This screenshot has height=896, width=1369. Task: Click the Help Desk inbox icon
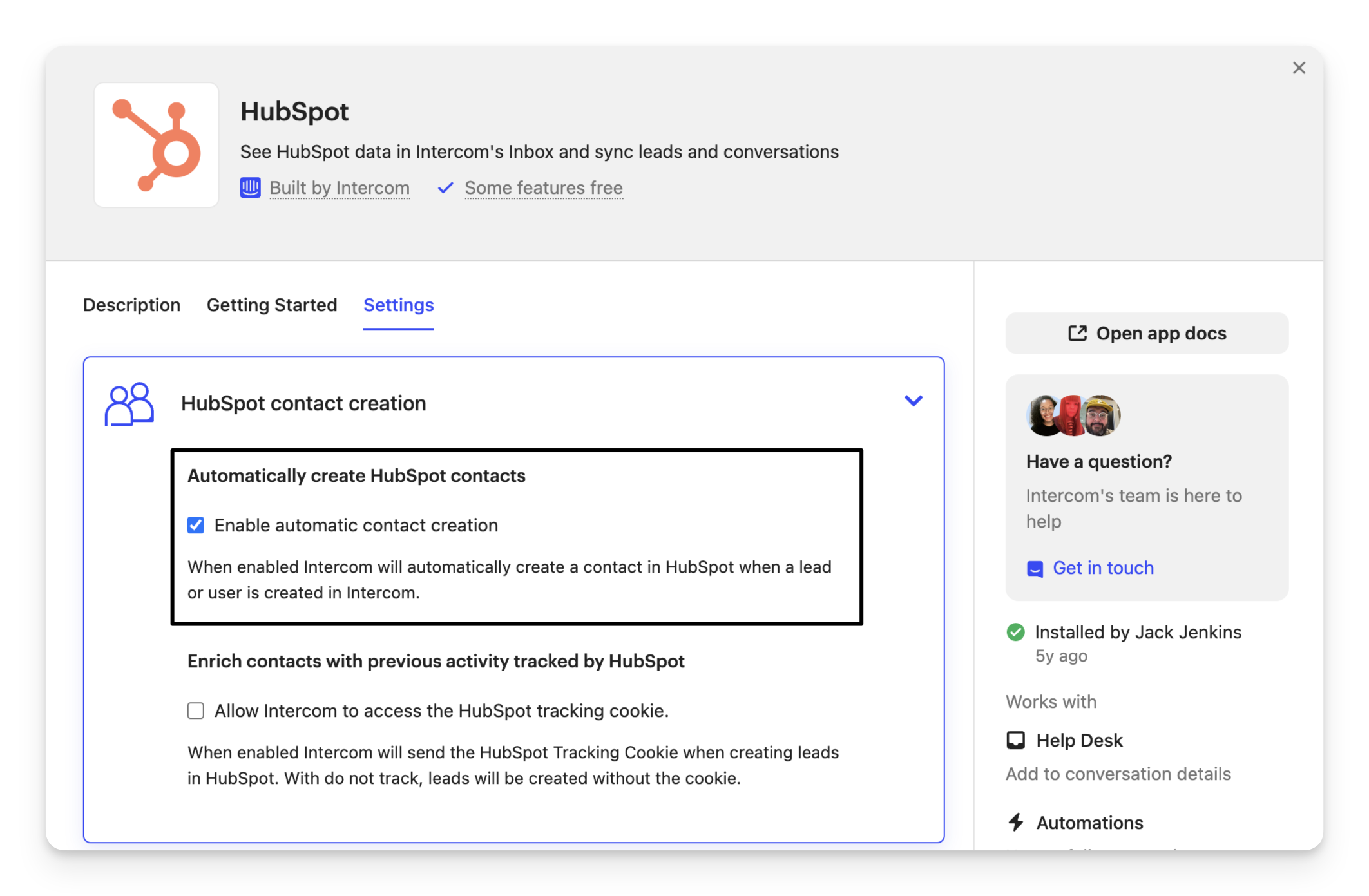point(1016,741)
